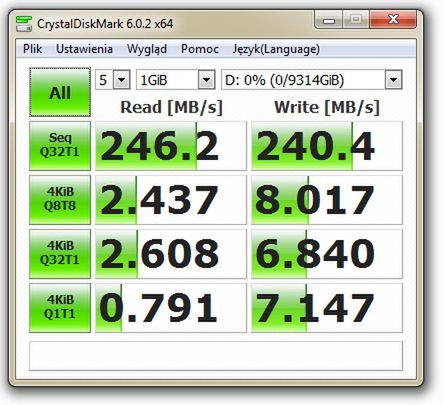This screenshot has height=405, width=443.
Task: Minimize the CrystalDiskMark window
Action: coord(329,20)
